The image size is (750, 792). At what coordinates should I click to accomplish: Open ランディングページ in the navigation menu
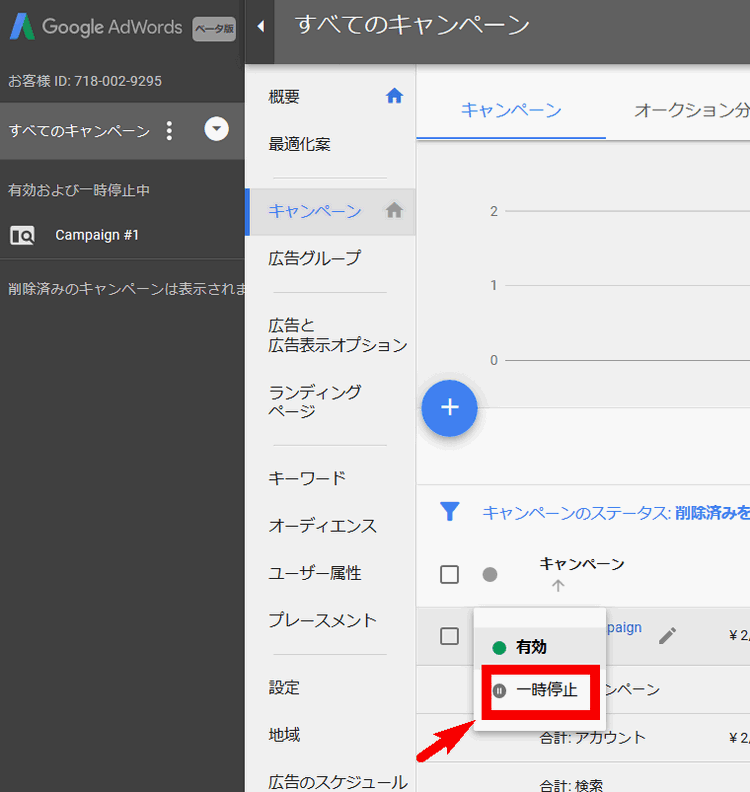click(x=315, y=402)
